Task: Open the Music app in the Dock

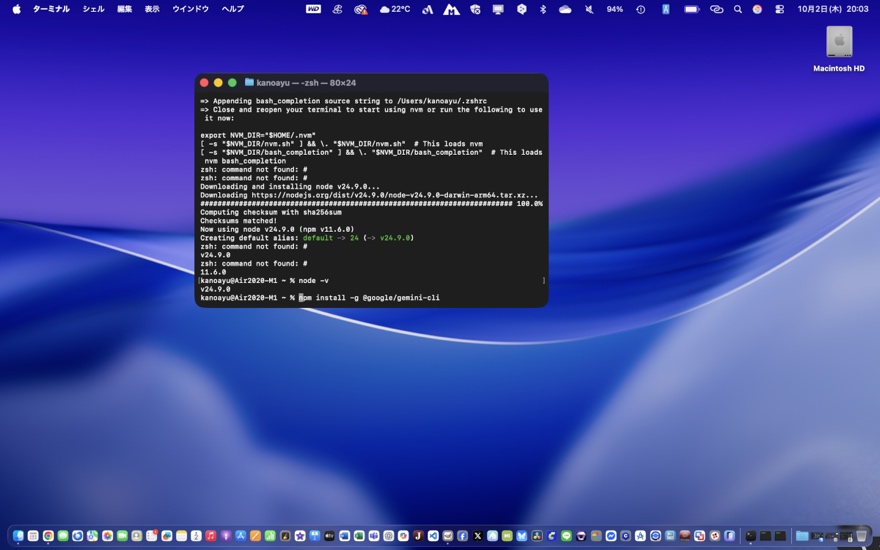Action: [x=211, y=536]
